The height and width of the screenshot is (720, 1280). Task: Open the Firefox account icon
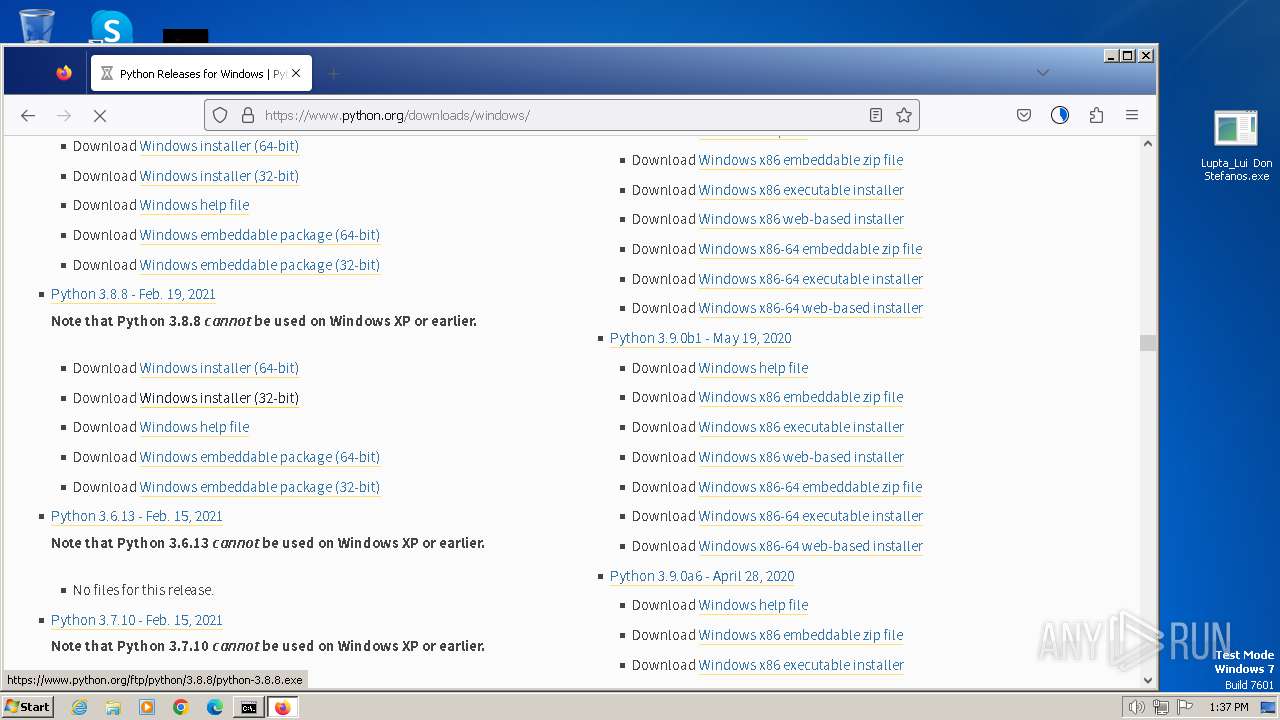coord(1060,115)
